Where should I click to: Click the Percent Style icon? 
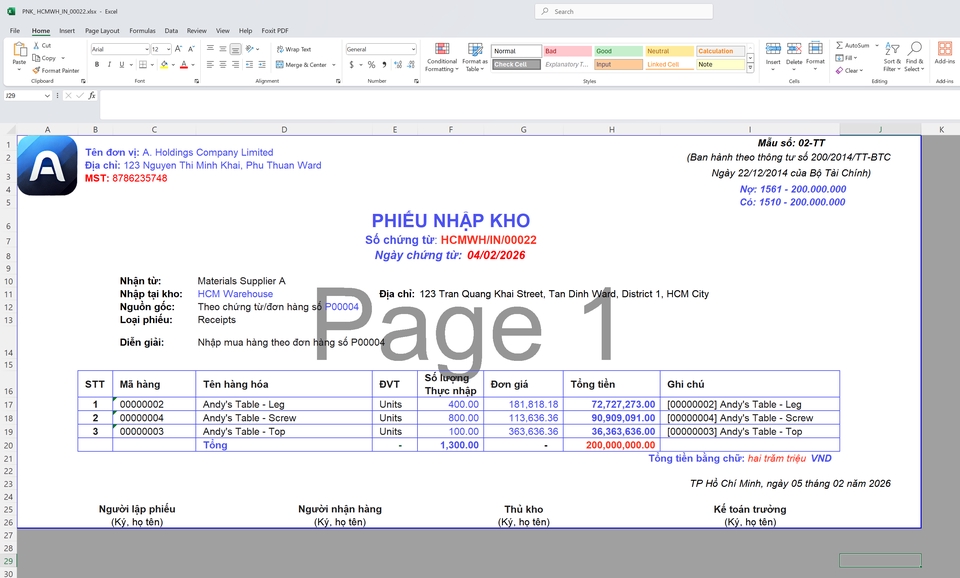click(371, 65)
